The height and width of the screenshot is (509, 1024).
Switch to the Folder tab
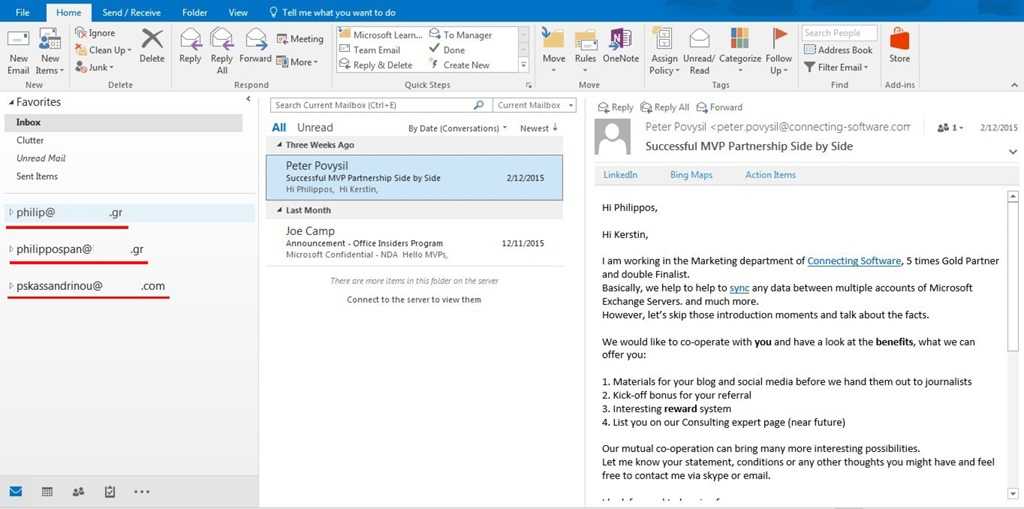pos(195,12)
